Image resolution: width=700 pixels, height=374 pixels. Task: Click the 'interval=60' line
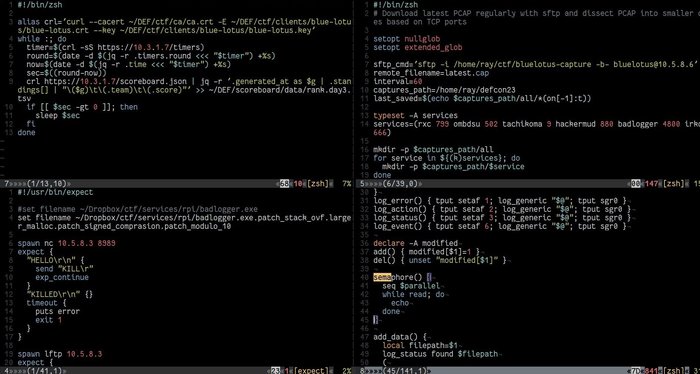pos(398,81)
